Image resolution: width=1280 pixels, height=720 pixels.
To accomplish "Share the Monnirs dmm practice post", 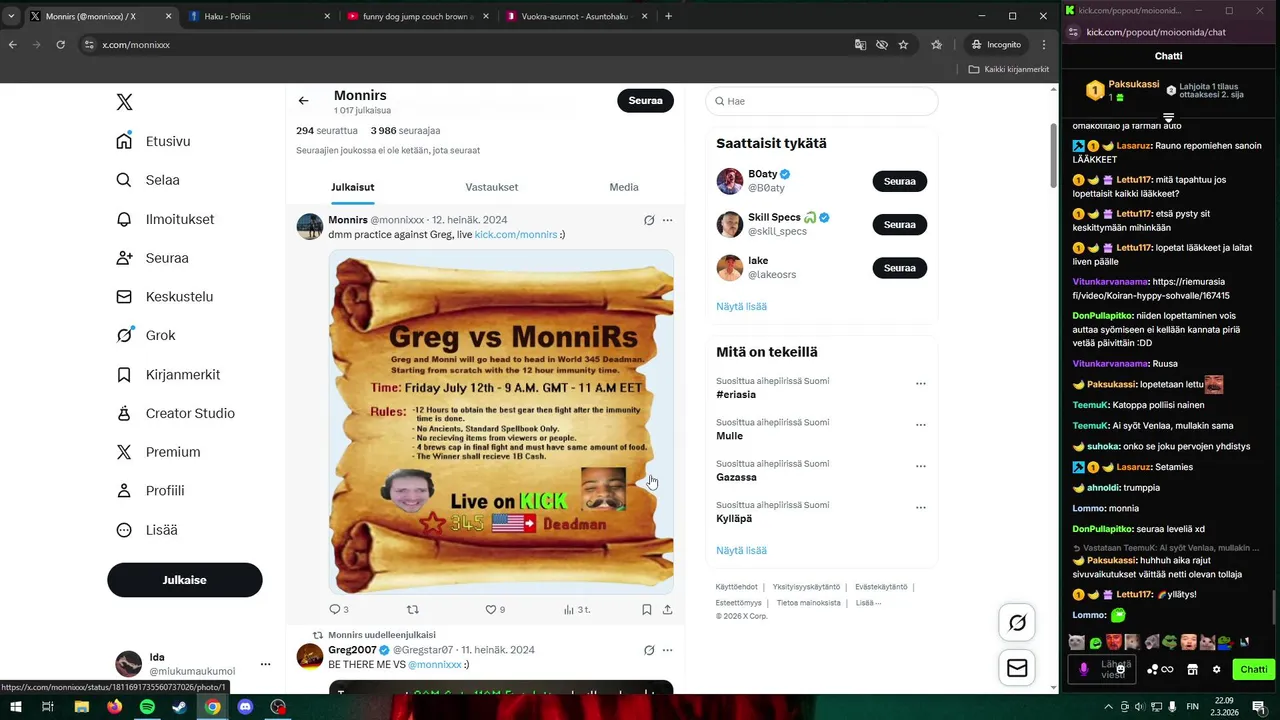I will click(x=667, y=609).
